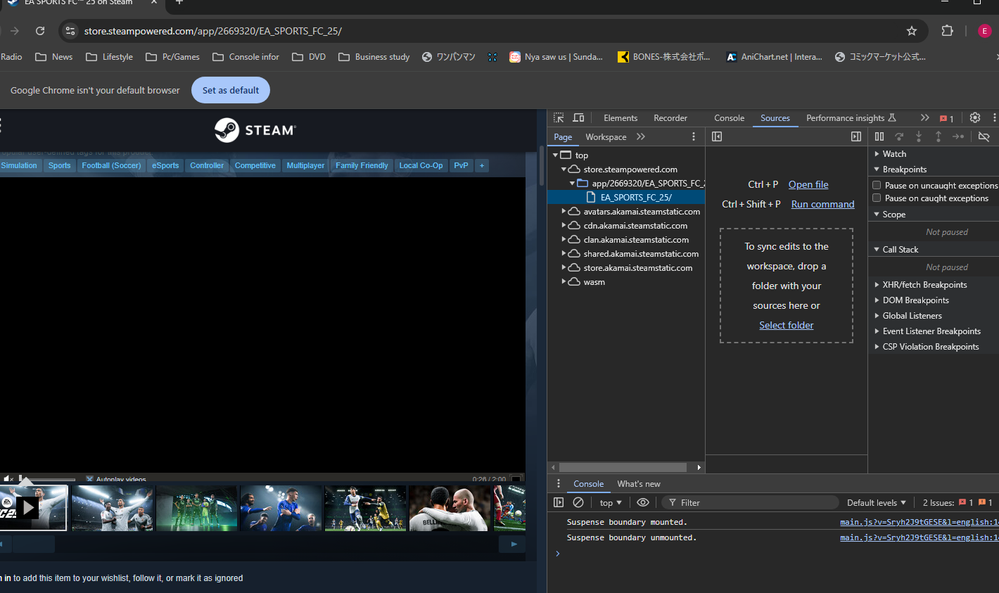Open the Sources navigator three-dot menu
This screenshot has height=593, width=999.
click(694, 137)
